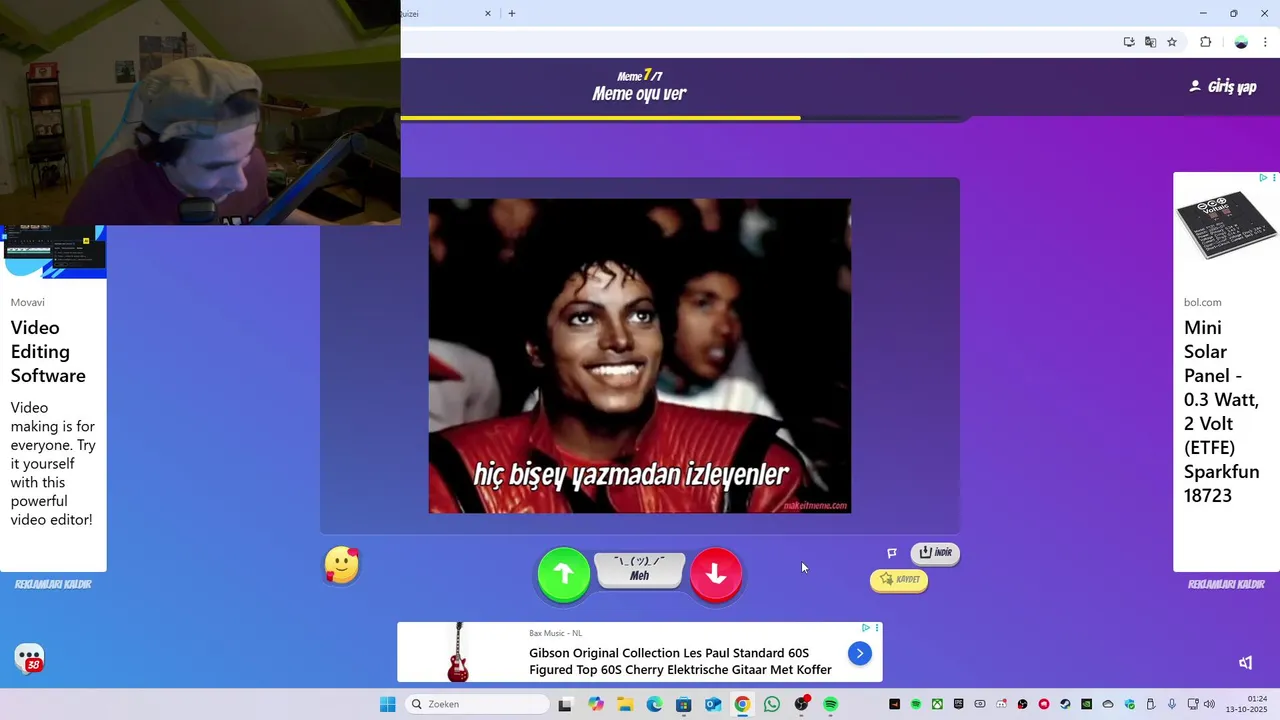Open the smiley emoji reaction button

342,566
